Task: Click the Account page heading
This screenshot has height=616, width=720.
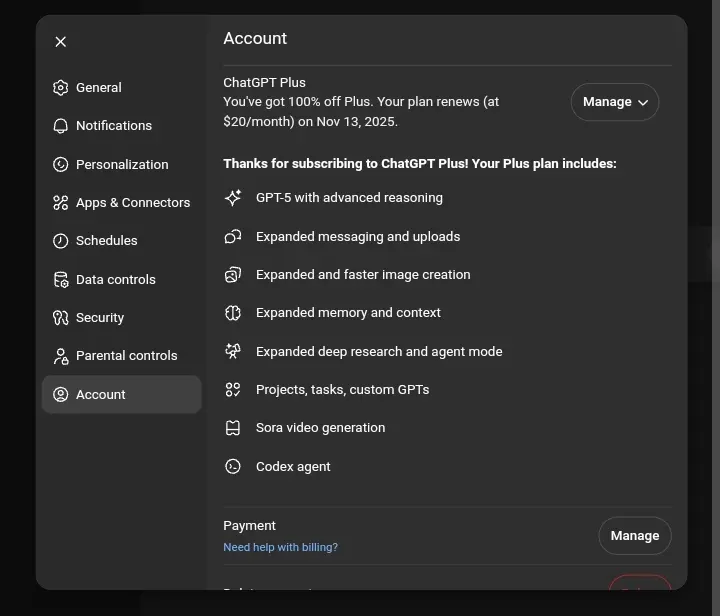Action: point(255,39)
